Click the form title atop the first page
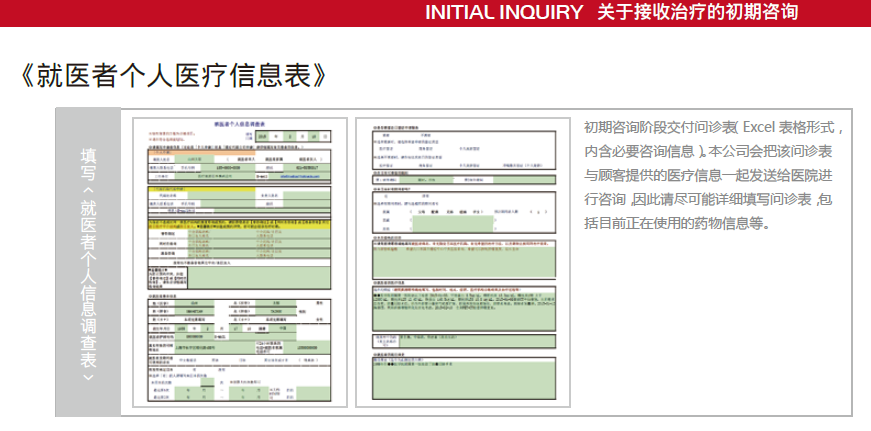This screenshot has height=431, width=871. coord(239,124)
